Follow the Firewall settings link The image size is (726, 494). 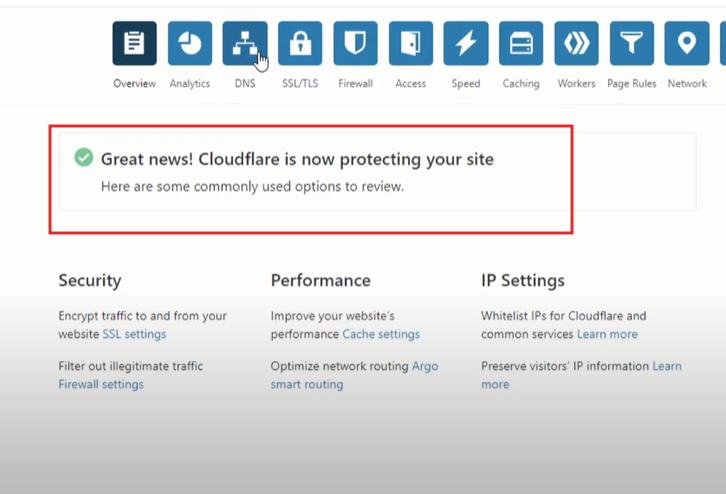(x=101, y=384)
